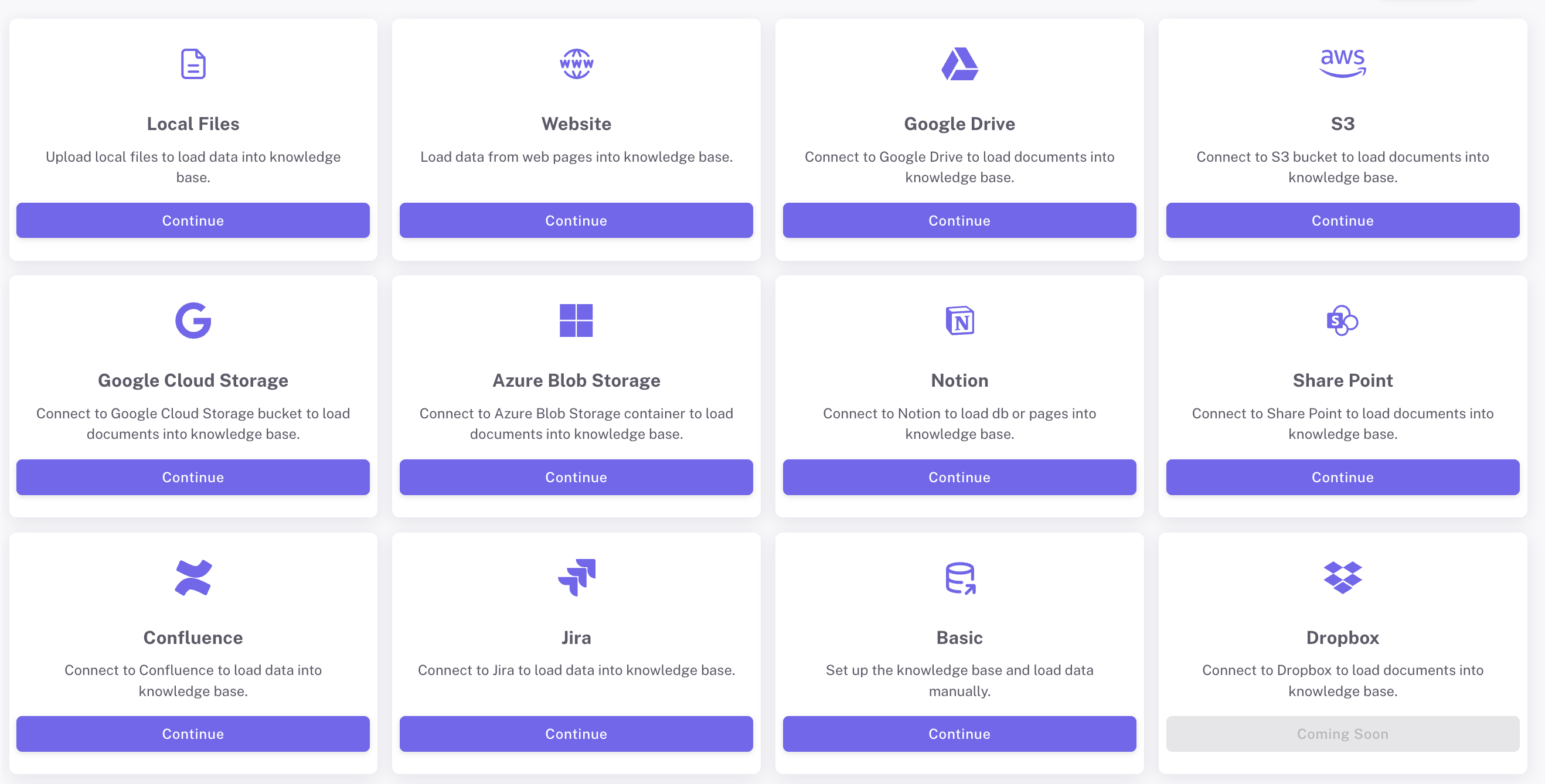Screen dimensions: 1545x784
Task: Continue with Notion integration
Action: coord(959,477)
